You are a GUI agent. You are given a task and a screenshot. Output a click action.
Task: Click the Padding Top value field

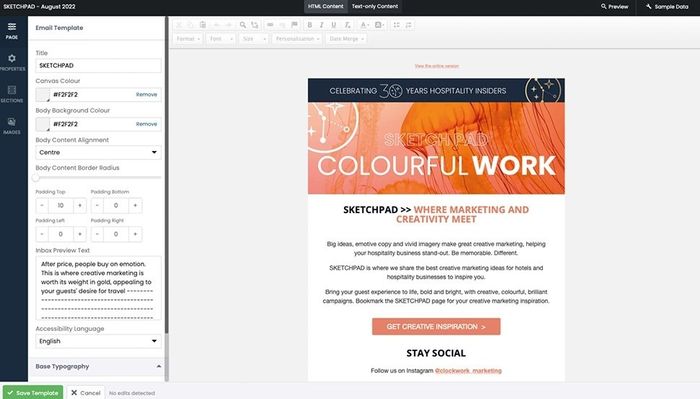[x=61, y=205]
